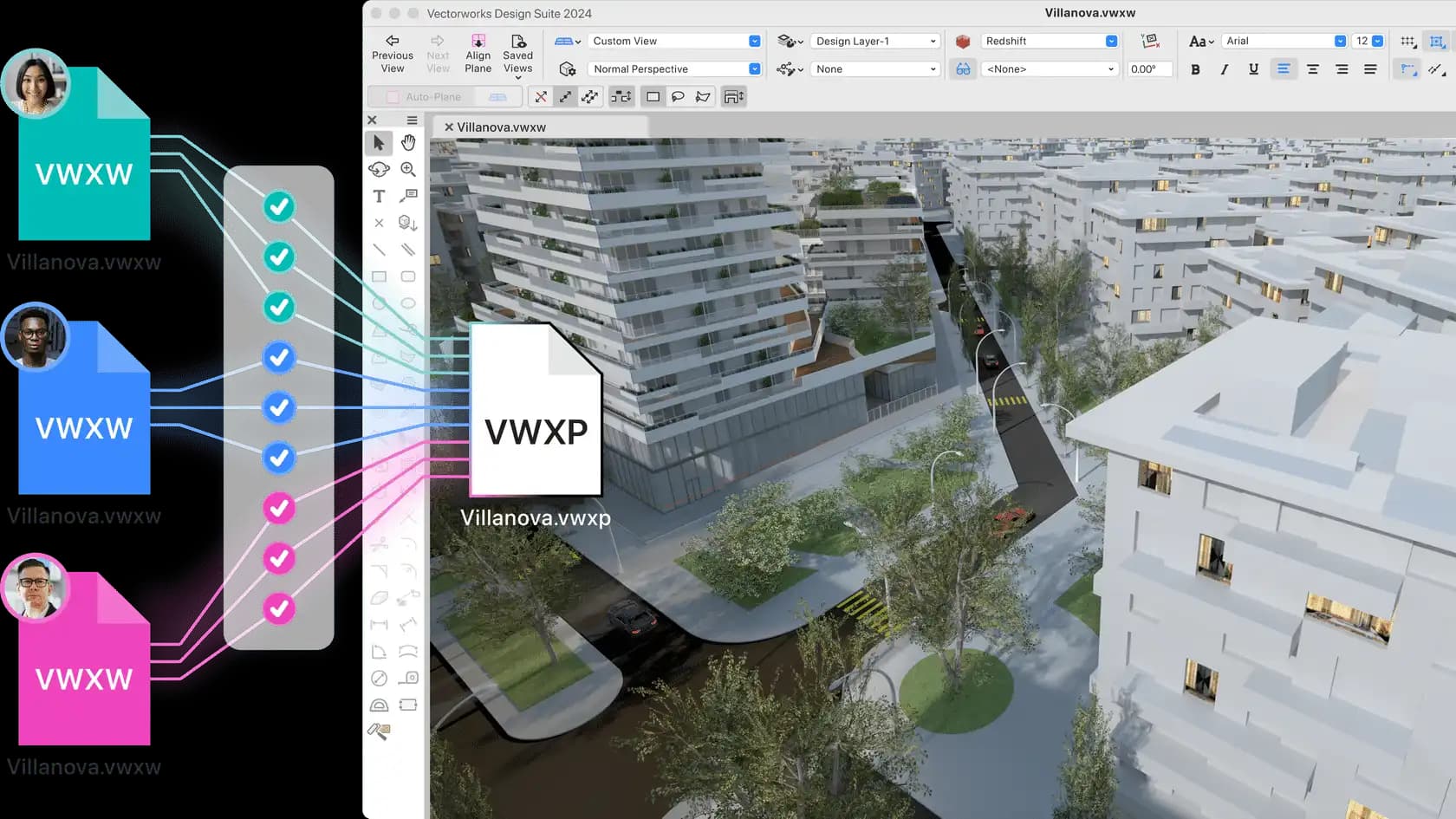Toggle grid snapping icon
Screen dimensions: 1456x819
pyautogui.click(x=1408, y=42)
